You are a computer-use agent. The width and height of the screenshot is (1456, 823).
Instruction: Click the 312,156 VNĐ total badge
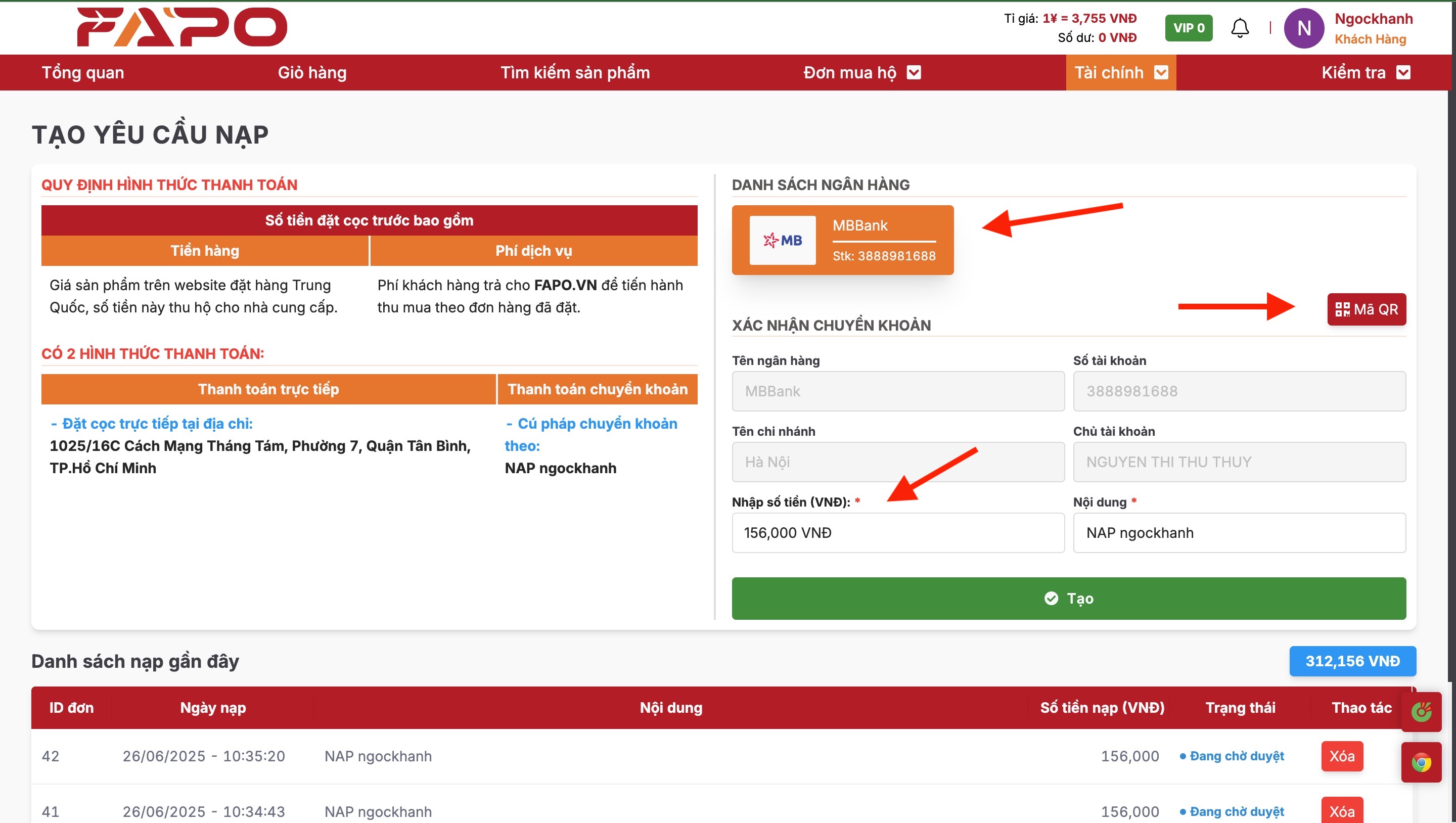(1352, 661)
